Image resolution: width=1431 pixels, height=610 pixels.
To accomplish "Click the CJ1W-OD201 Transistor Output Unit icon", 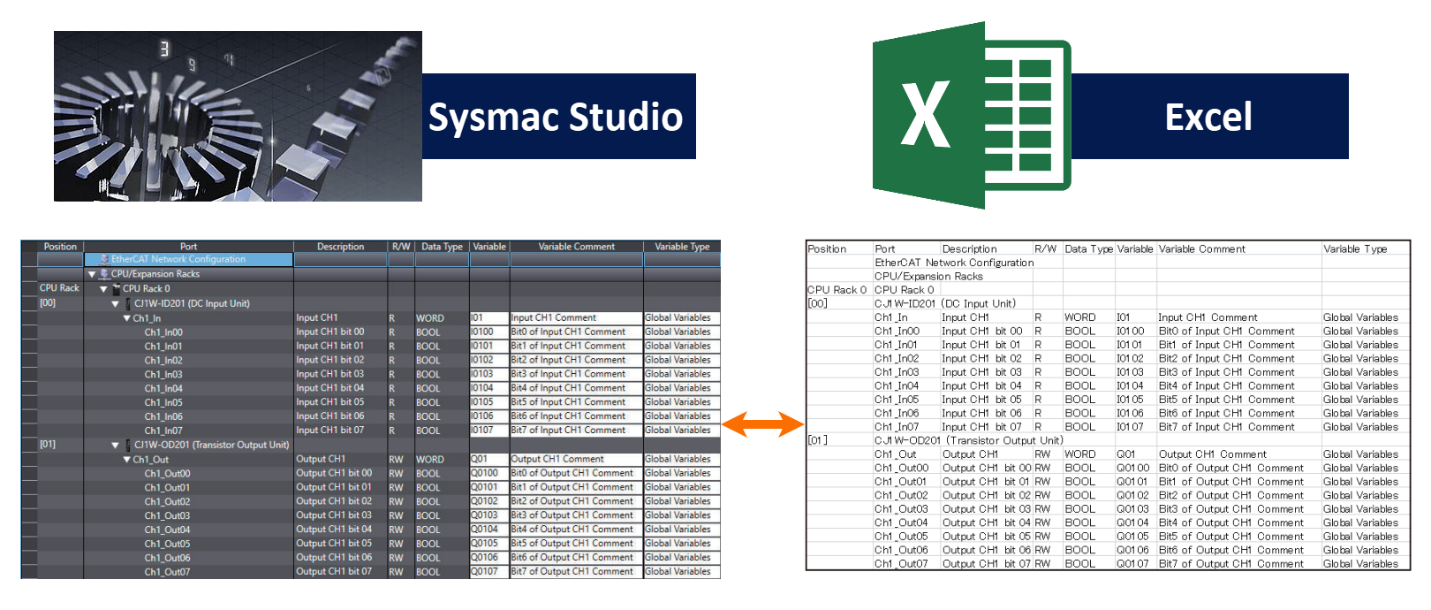I will pos(126,444).
